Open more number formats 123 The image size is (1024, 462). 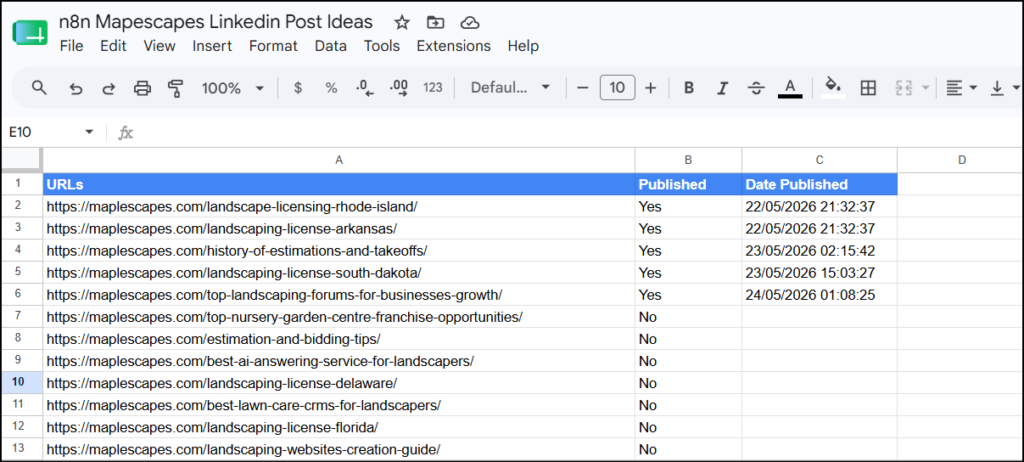click(433, 88)
